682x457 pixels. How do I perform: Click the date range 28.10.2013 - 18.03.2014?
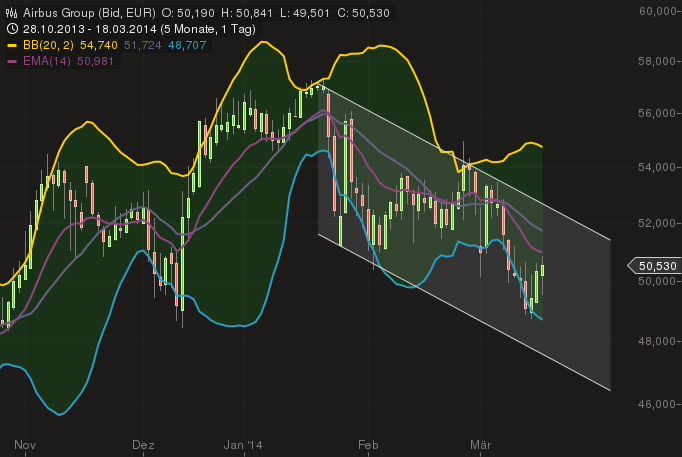click(89, 29)
